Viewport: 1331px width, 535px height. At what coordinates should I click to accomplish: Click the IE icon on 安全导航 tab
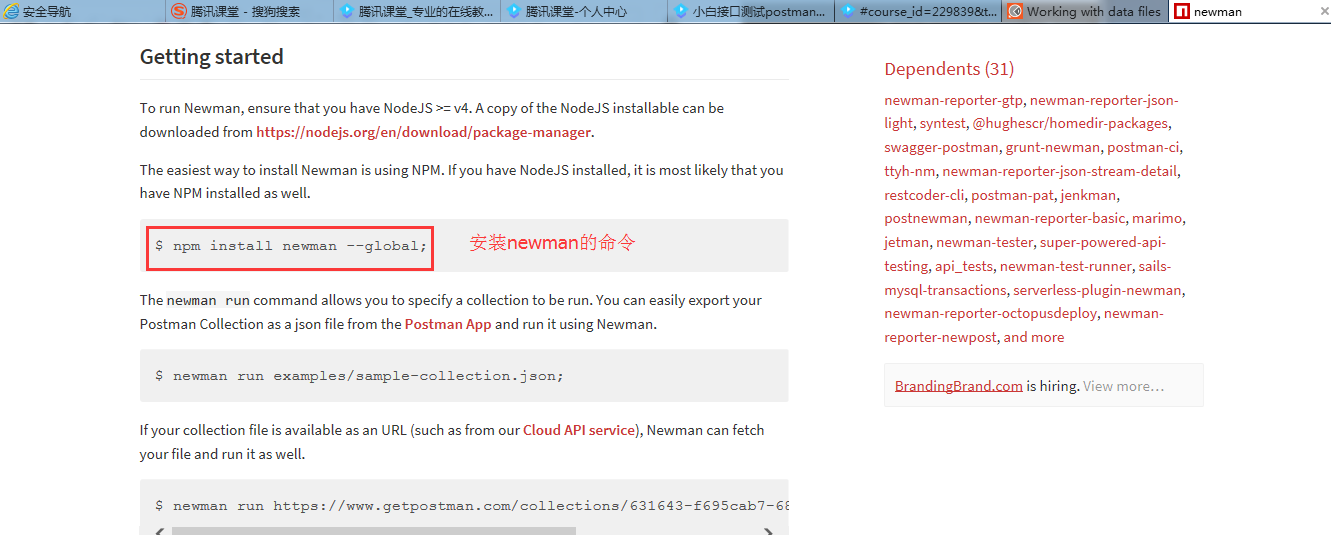click(x=12, y=11)
